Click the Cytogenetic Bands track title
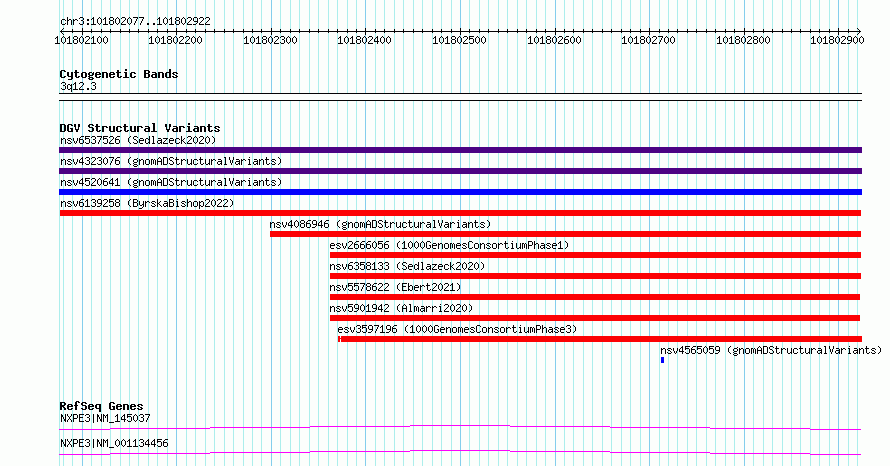The height and width of the screenshot is (466, 890). click(119, 74)
